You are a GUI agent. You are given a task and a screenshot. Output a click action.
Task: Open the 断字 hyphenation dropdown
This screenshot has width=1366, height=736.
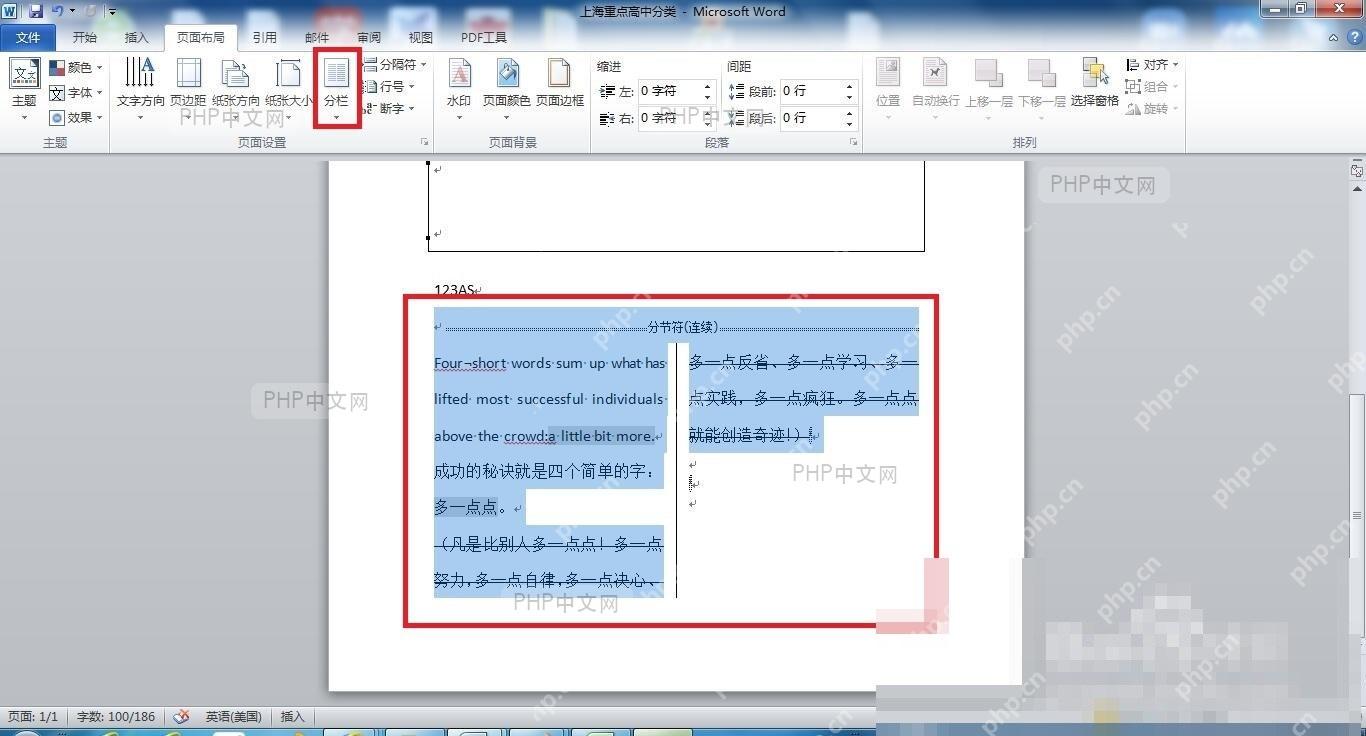389,109
